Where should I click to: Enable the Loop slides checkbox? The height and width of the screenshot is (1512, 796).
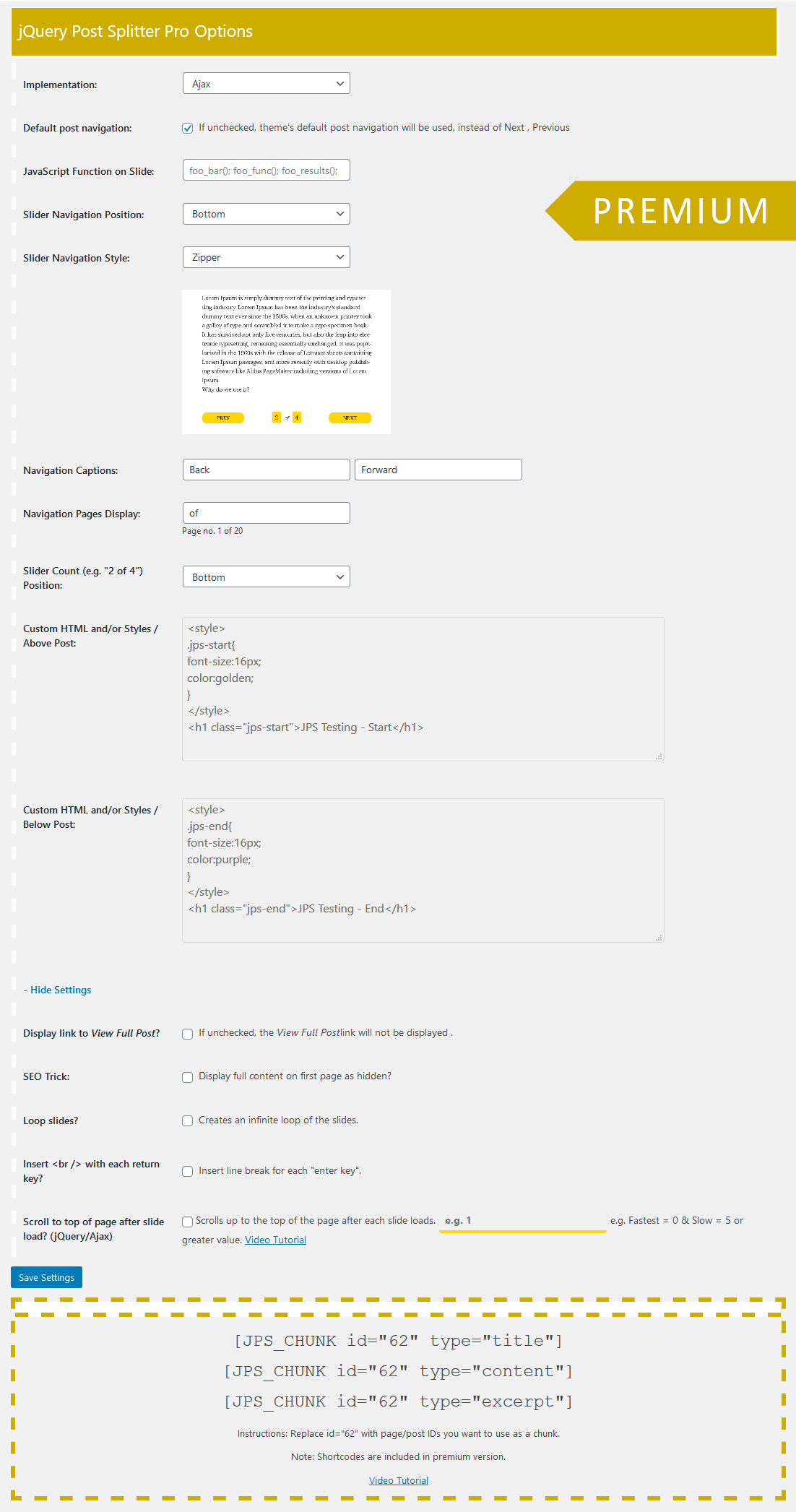(x=187, y=1121)
